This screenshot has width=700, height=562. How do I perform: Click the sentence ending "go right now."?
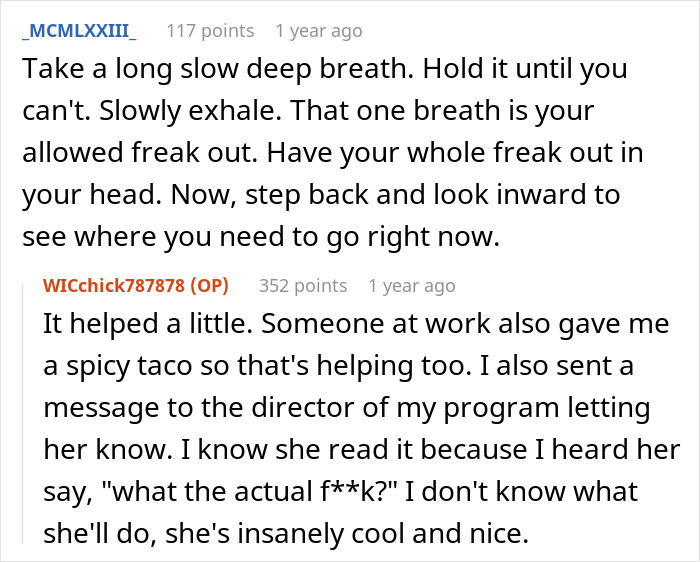click(261, 237)
